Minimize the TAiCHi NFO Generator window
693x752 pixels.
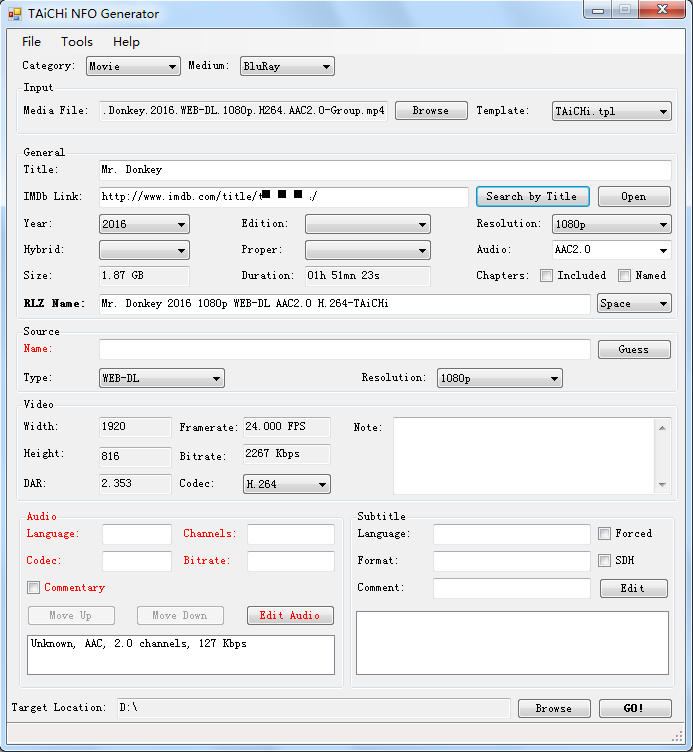pos(598,10)
